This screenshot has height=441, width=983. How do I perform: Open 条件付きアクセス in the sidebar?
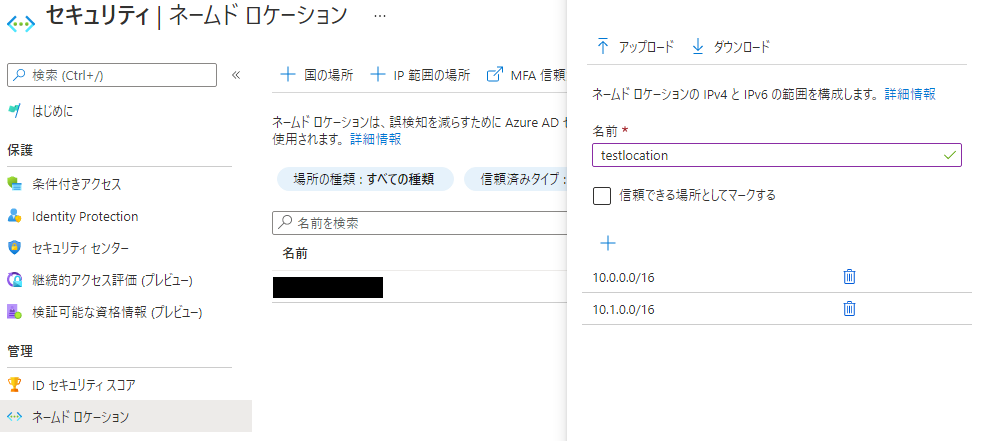pyautogui.click(x=76, y=184)
